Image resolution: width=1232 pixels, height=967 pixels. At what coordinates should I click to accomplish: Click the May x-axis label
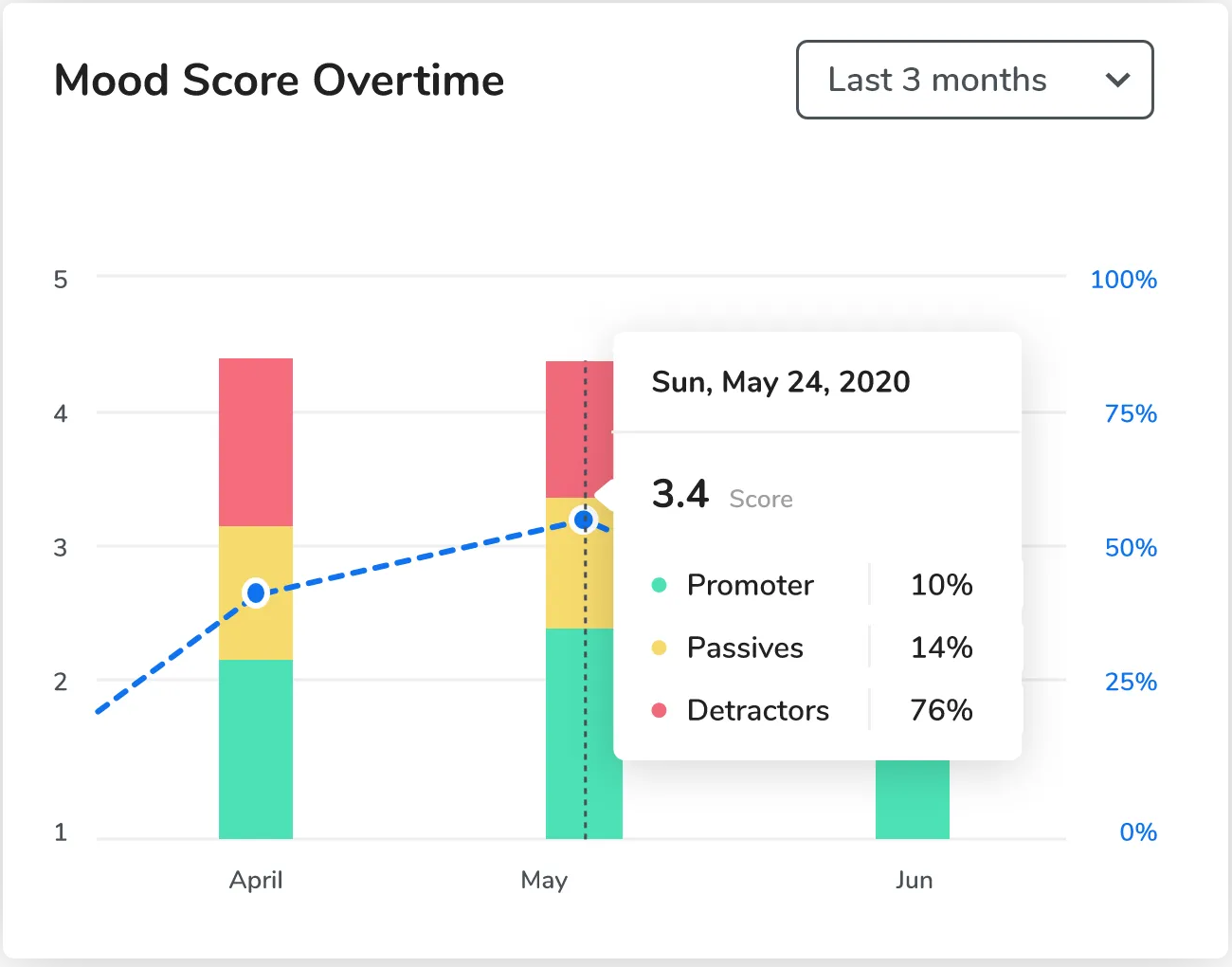544,880
